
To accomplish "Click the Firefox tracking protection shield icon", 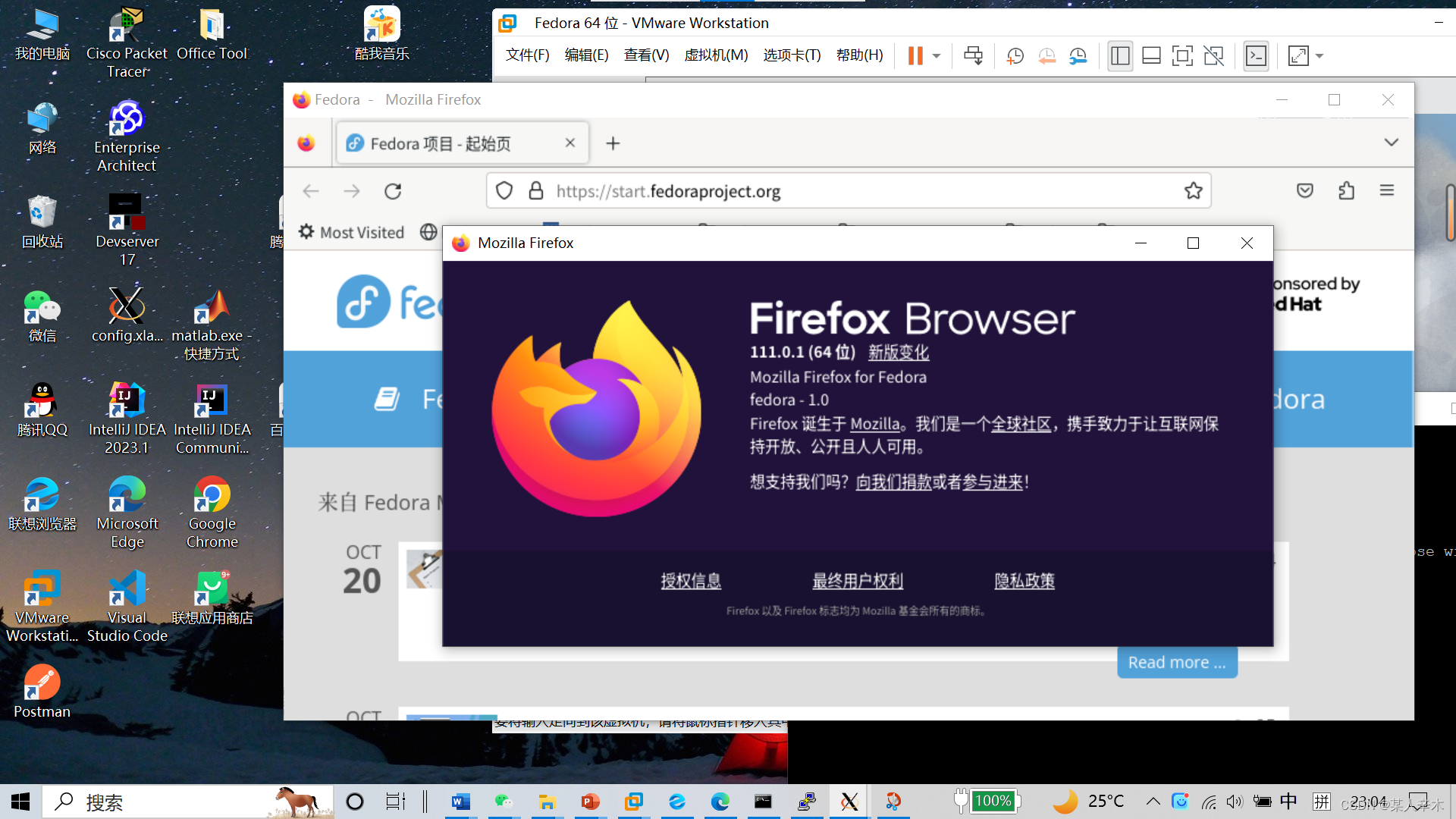I will point(504,190).
